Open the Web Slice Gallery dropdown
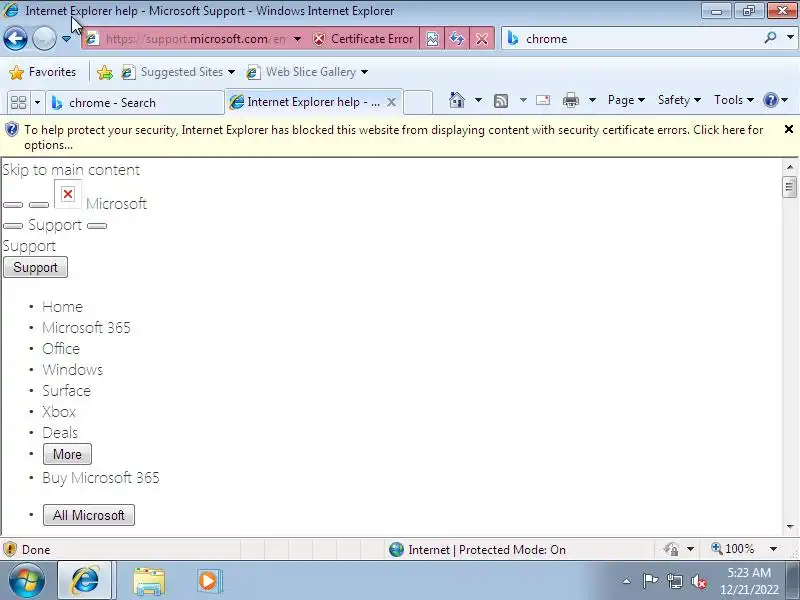The image size is (800, 600). pos(307,72)
